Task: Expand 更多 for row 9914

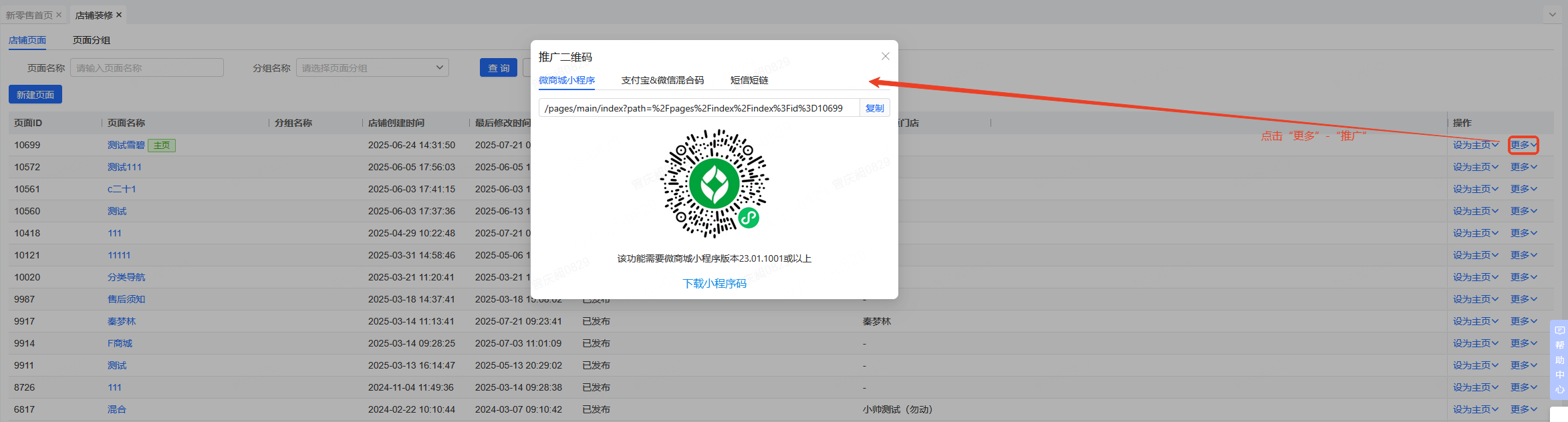Action: tap(1524, 343)
